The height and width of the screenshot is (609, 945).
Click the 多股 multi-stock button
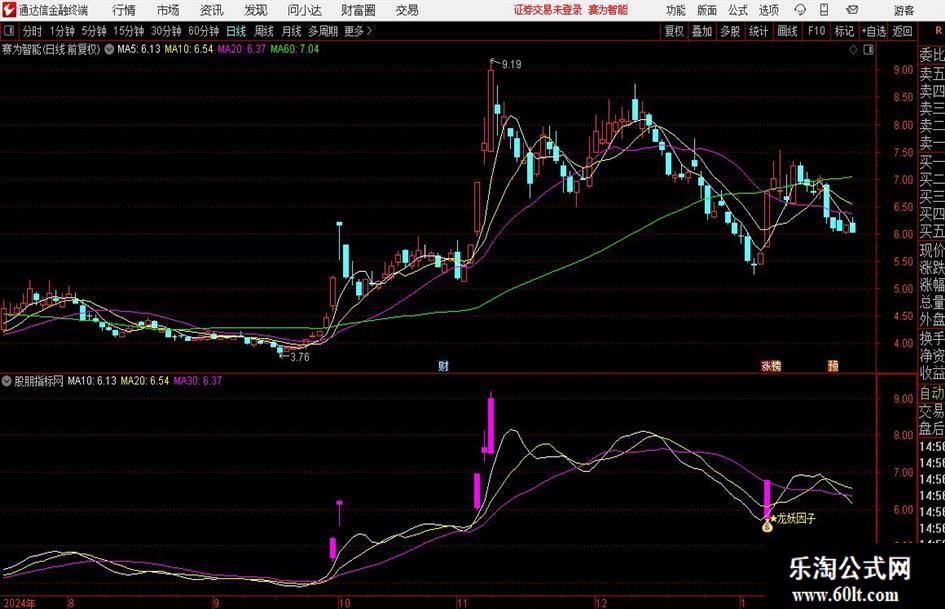[x=730, y=31]
